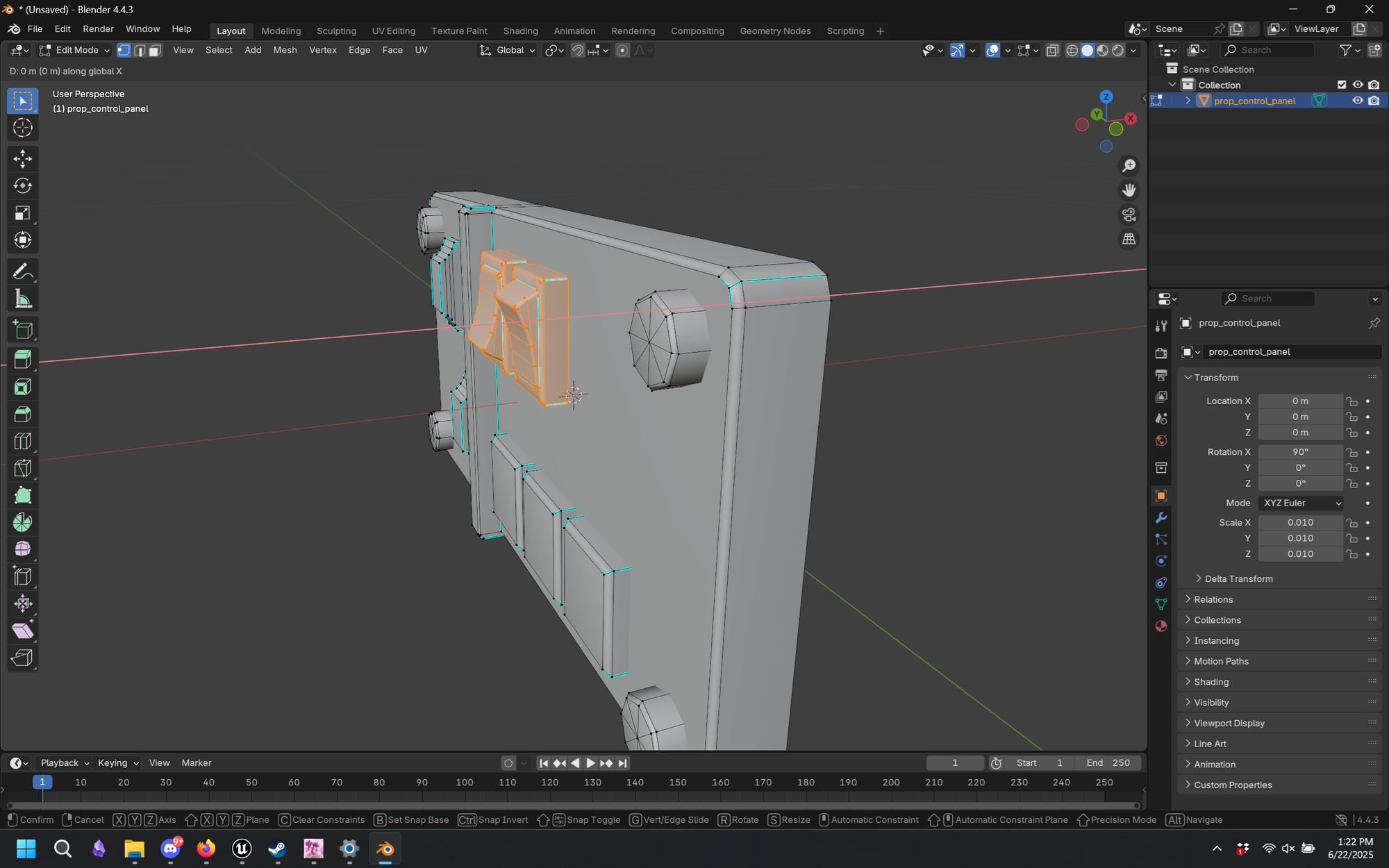Switch to the UV Editing workspace tab
This screenshot has height=868, width=1389.
pyautogui.click(x=393, y=31)
